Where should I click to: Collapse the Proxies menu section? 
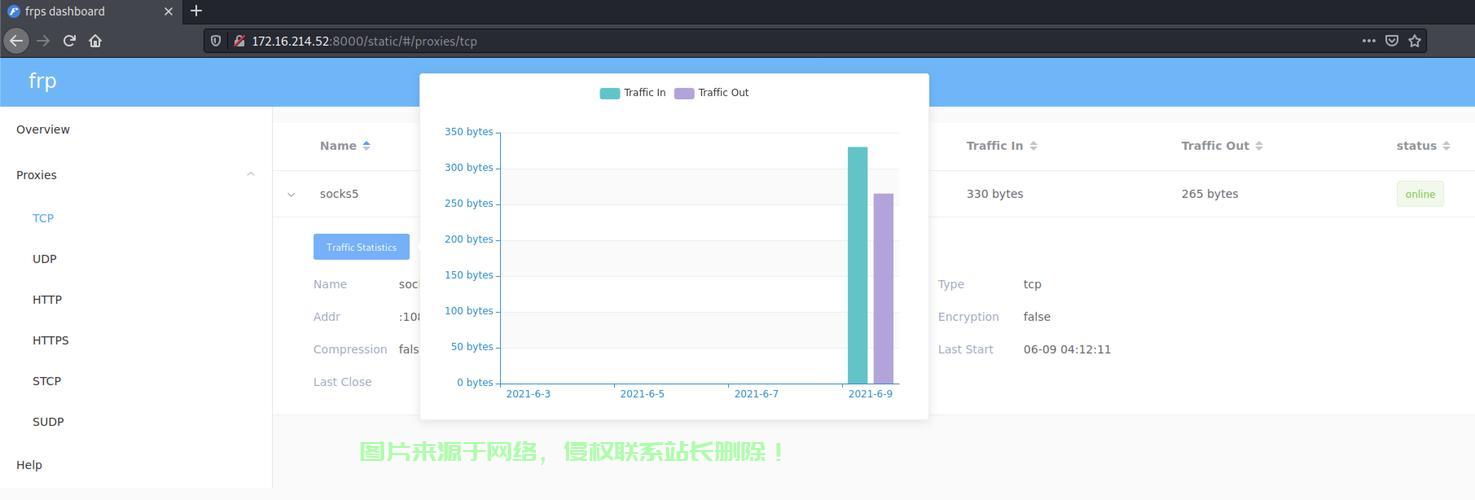pos(136,175)
